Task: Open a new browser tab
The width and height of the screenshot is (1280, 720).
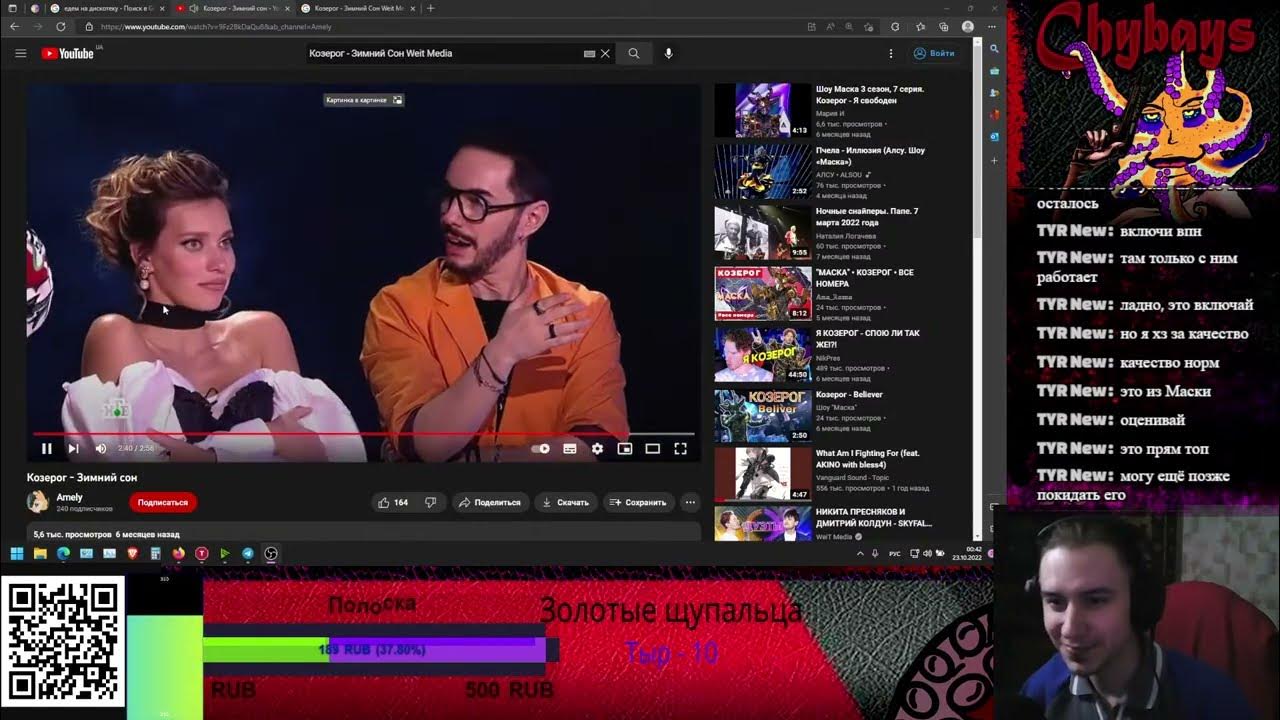Action: [x=431, y=8]
